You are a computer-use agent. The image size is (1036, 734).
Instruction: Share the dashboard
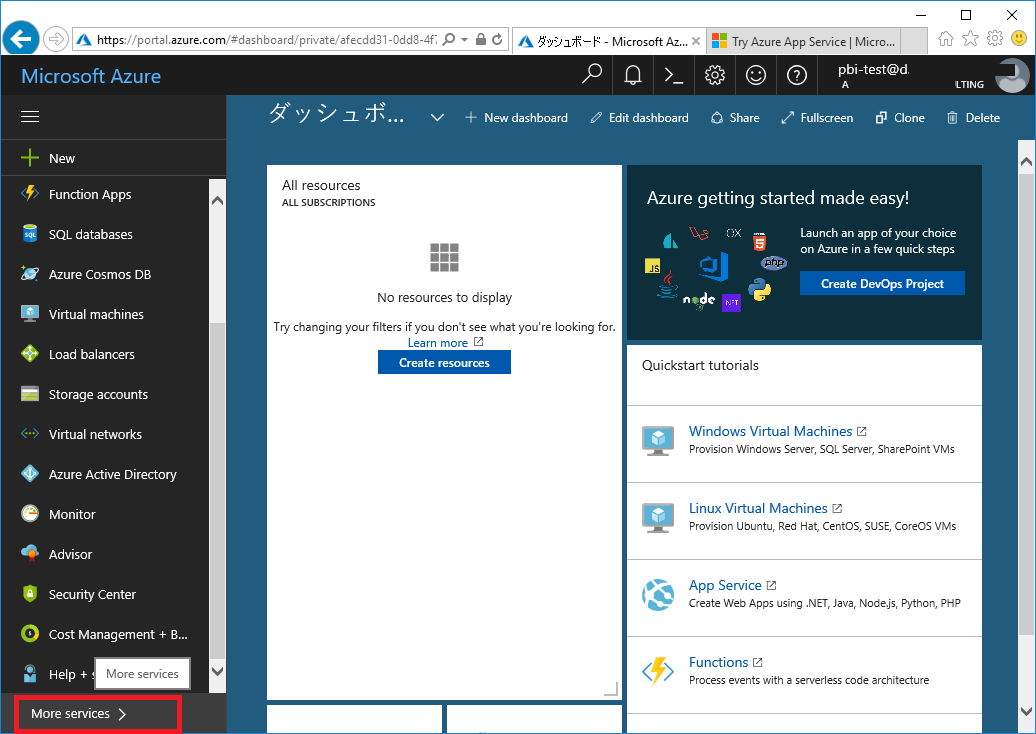[735, 118]
